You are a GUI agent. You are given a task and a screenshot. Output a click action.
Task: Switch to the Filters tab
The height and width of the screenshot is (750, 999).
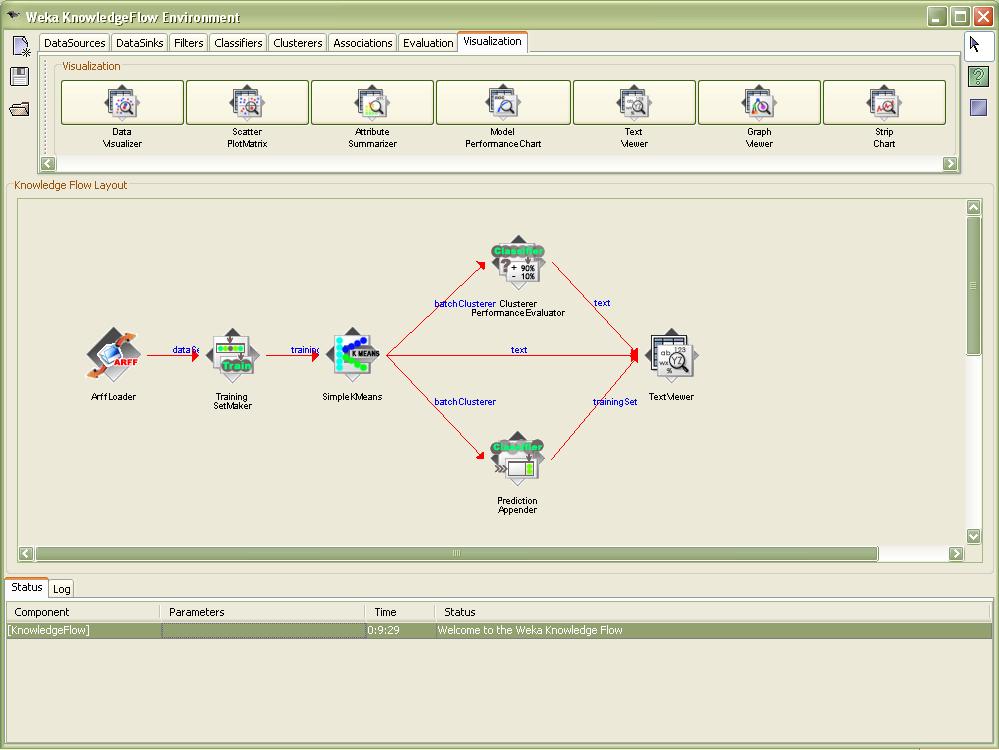(189, 43)
